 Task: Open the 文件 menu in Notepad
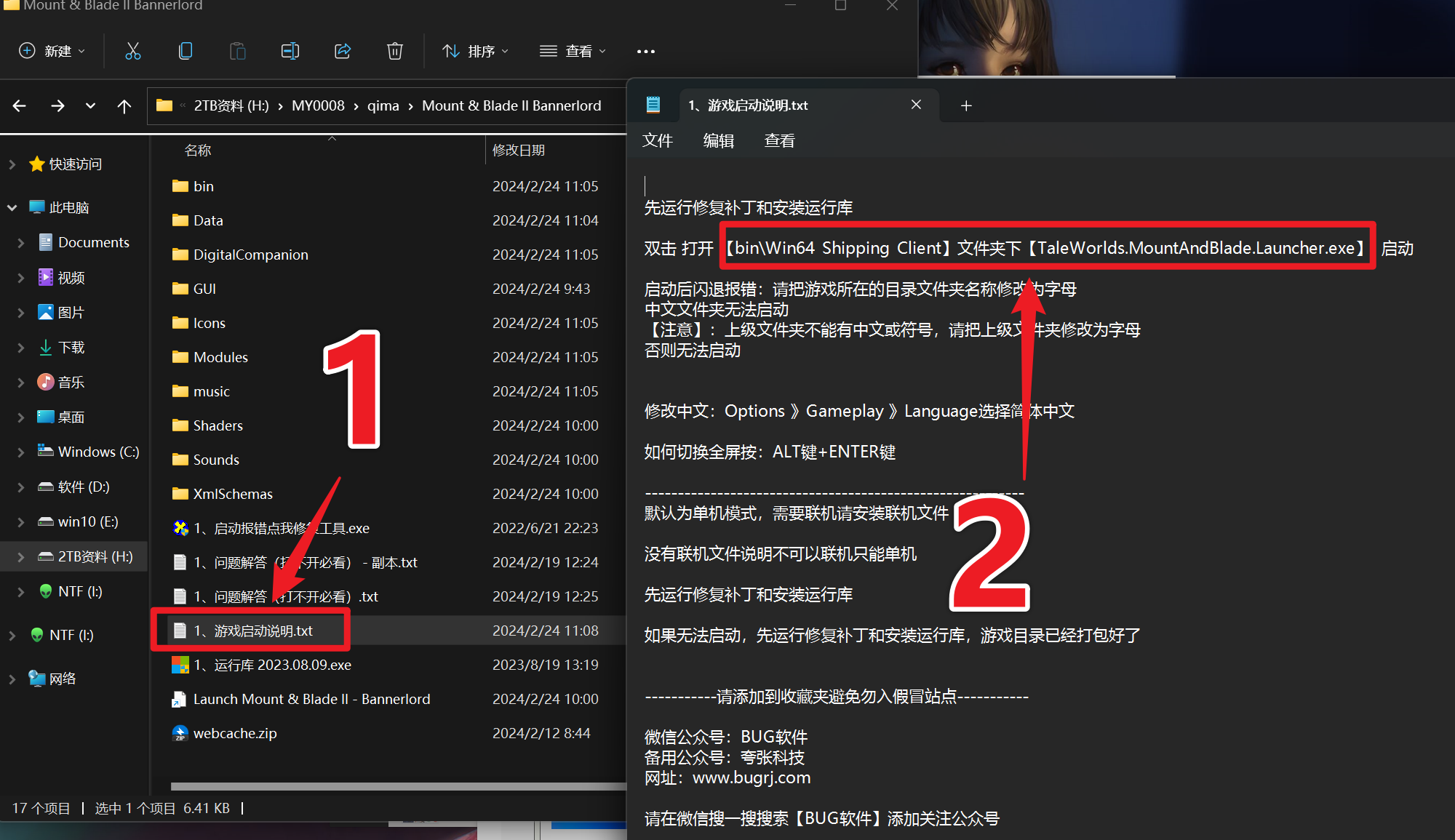coord(658,140)
